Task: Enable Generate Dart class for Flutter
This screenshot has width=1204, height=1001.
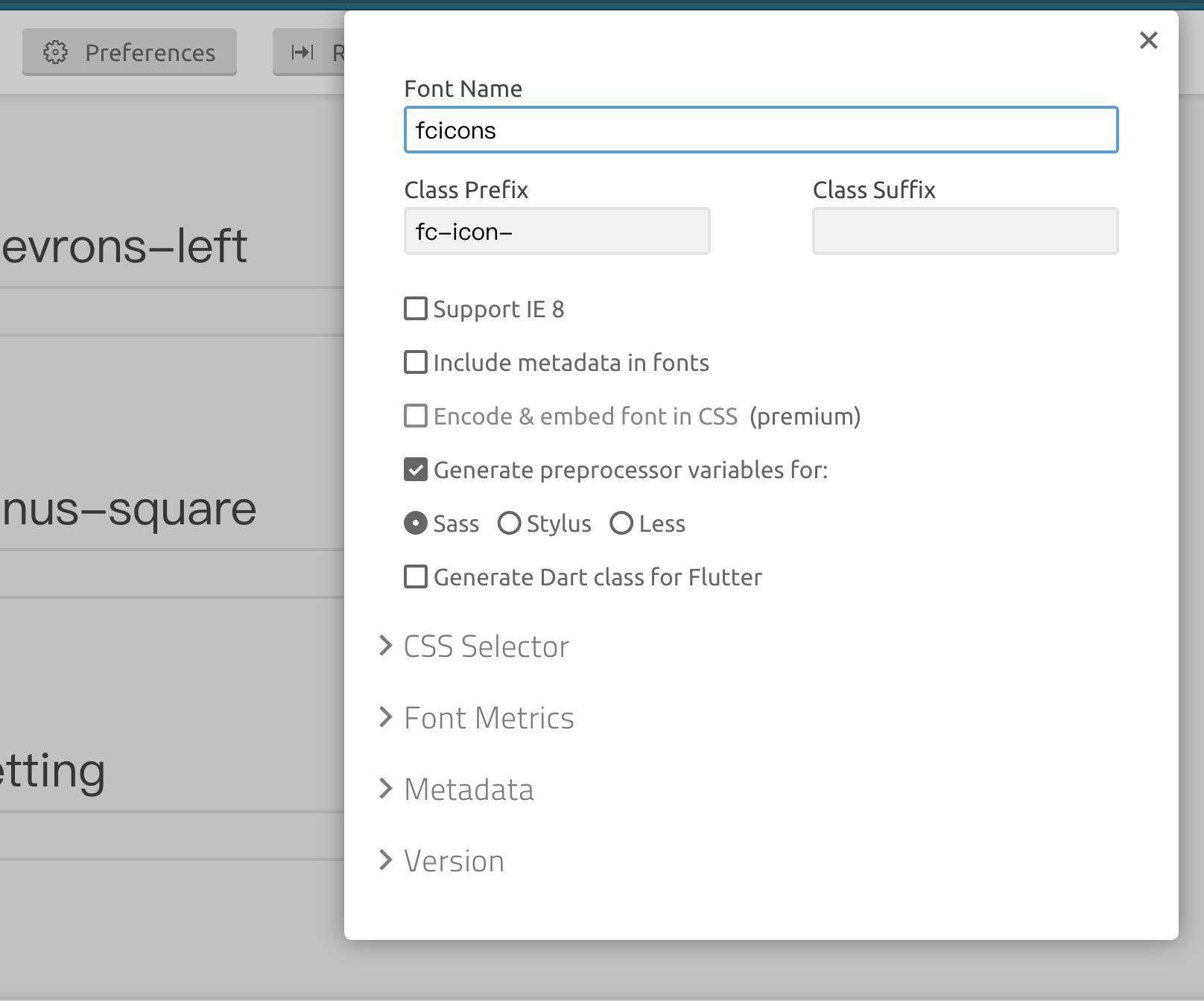Action: (x=416, y=576)
